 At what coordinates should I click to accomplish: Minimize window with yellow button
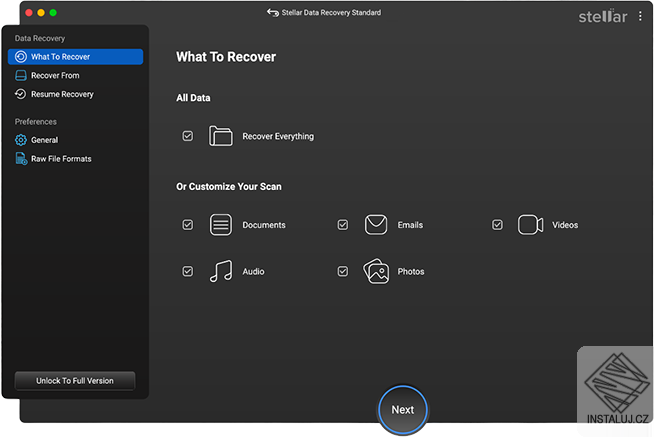pos(41,13)
